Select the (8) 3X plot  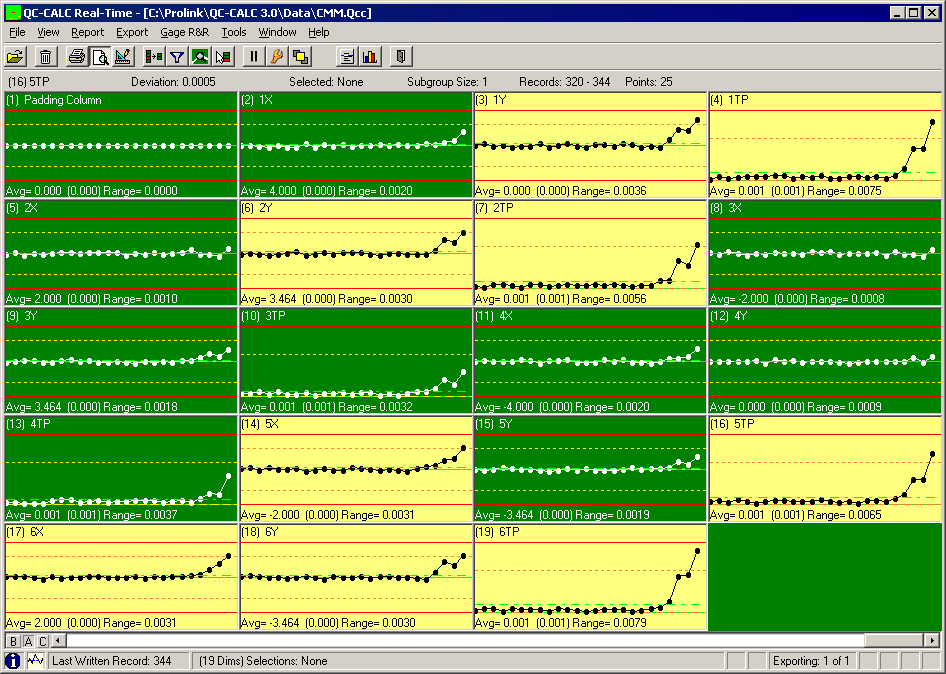(x=825, y=253)
